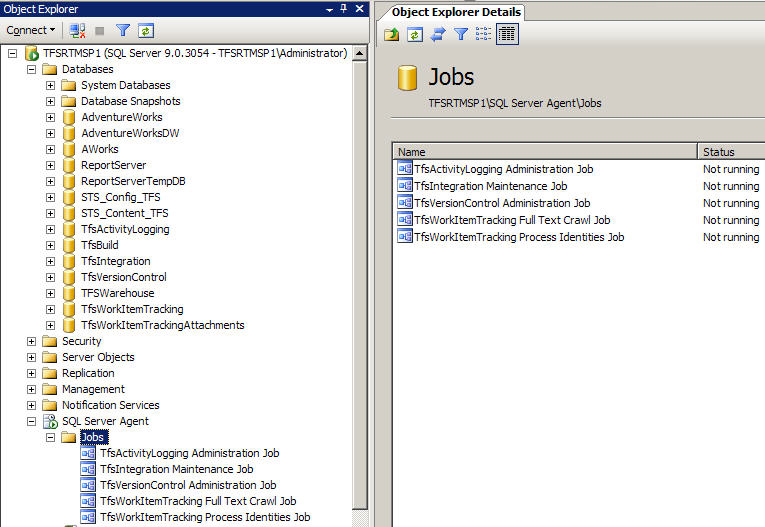Collapse the Databases folder
Screen dimensions: 765x527
(32, 69)
